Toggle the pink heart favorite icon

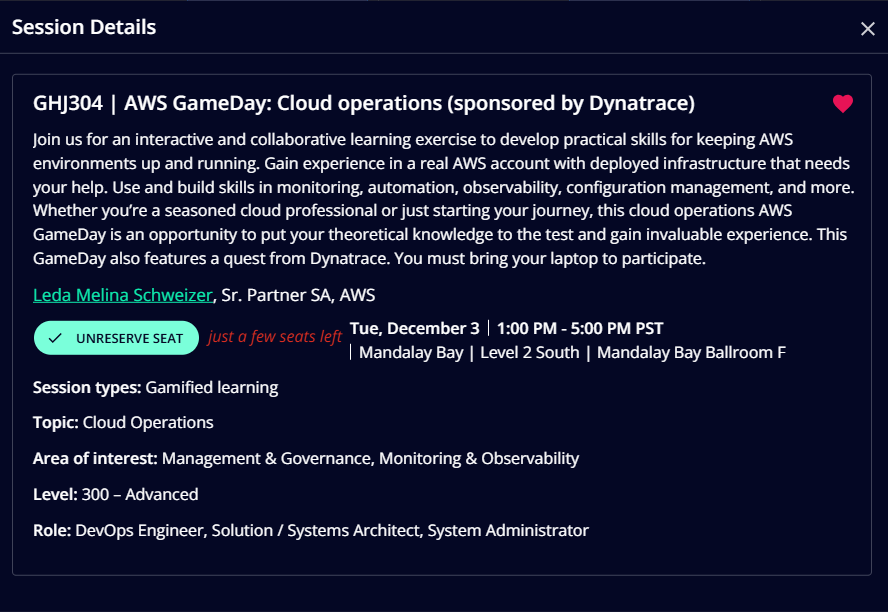843,104
